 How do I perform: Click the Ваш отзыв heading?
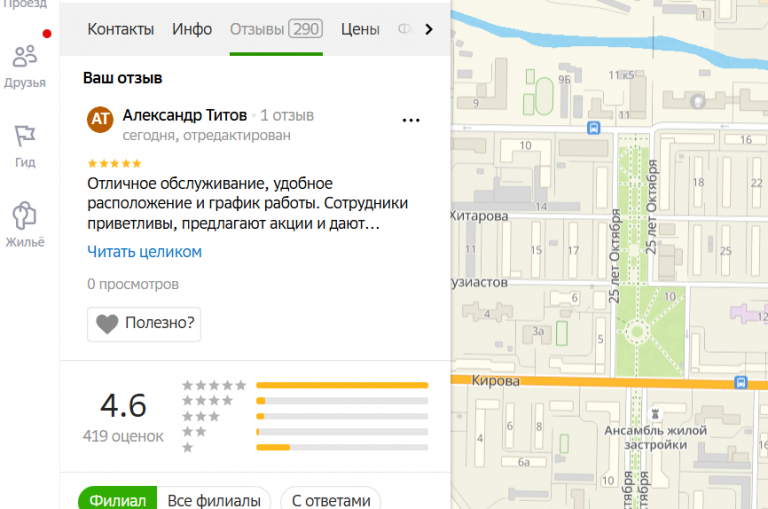click(122, 78)
